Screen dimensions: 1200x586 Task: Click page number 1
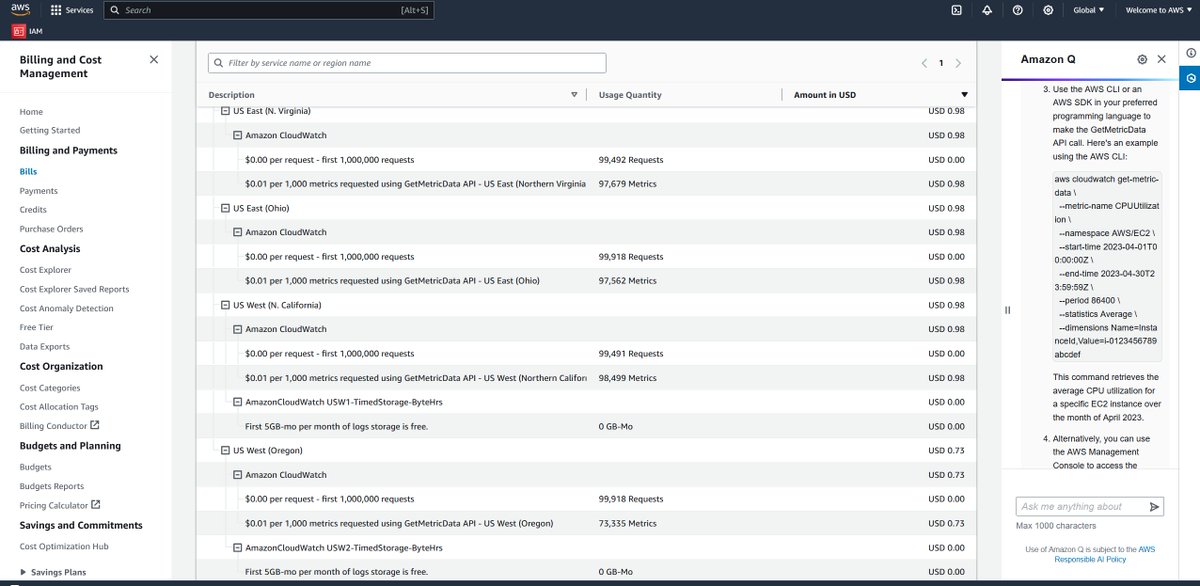pyautogui.click(x=941, y=63)
